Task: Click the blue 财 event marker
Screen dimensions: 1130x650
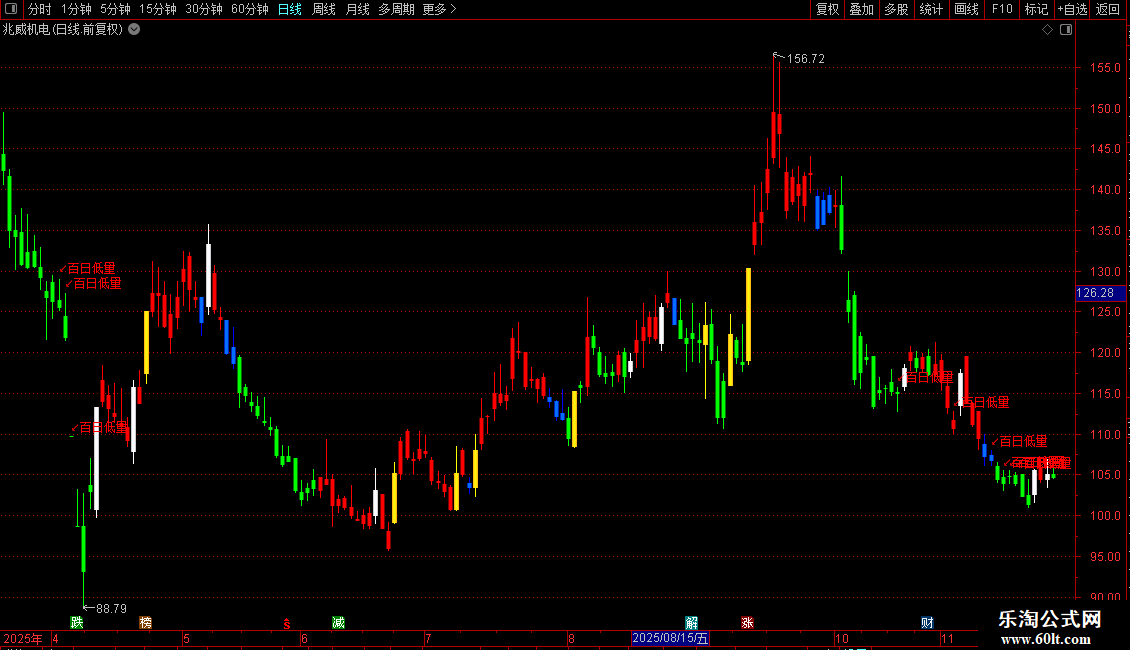Action: pyautogui.click(x=927, y=623)
